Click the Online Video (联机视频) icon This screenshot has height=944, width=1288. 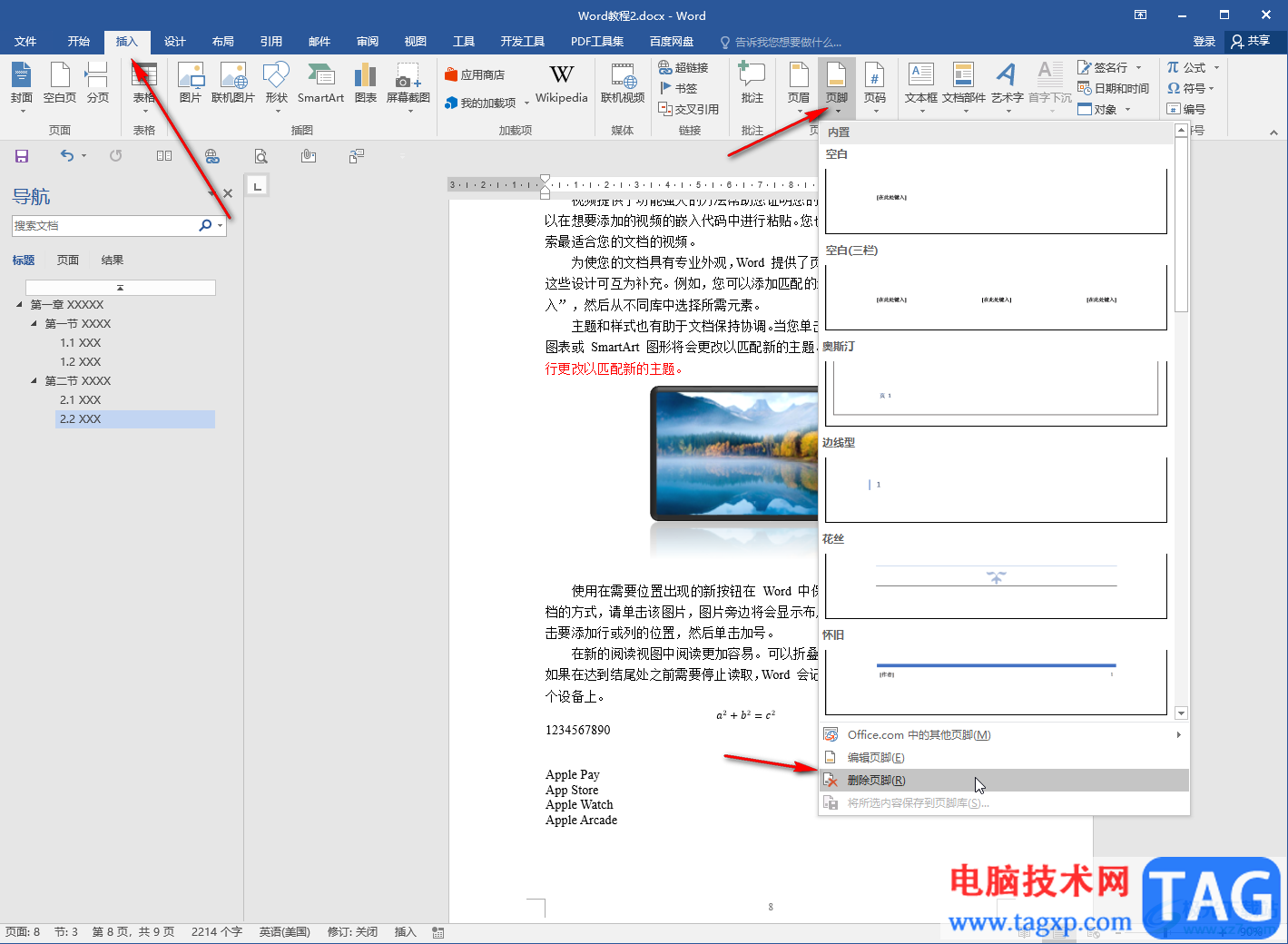(623, 83)
